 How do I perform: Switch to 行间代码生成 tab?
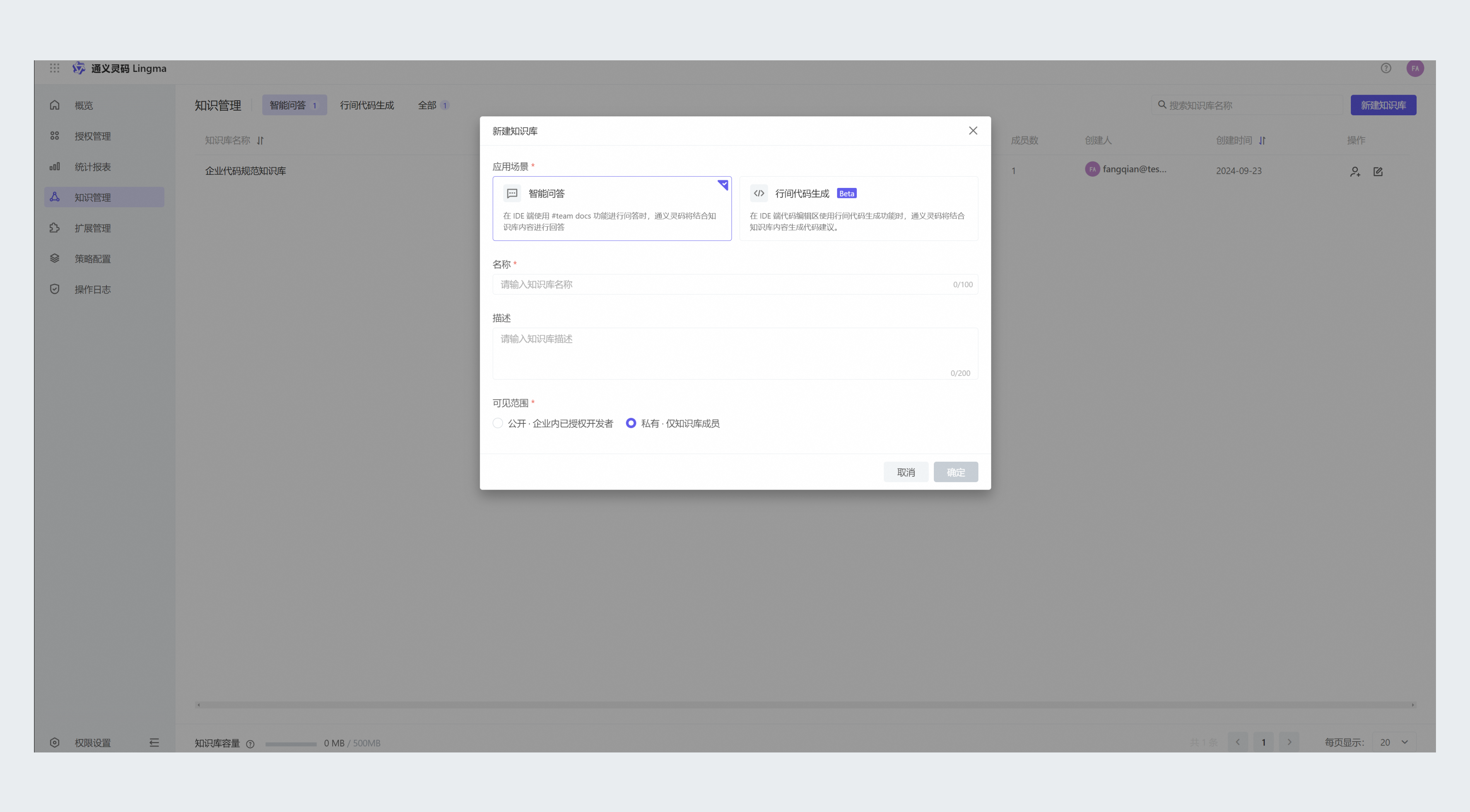pyautogui.click(x=367, y=105)
